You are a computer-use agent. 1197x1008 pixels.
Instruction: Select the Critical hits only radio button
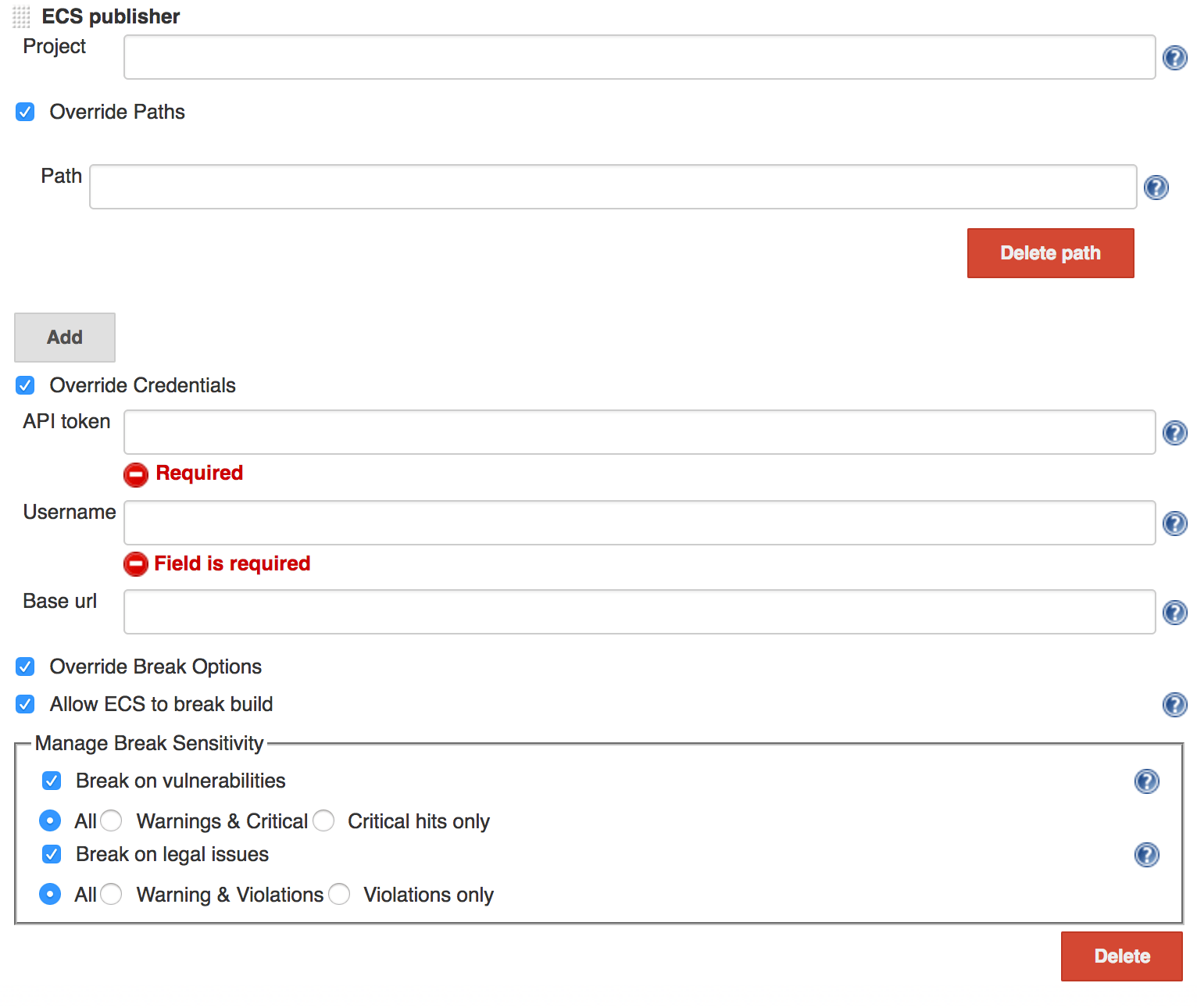pos(323,821)
